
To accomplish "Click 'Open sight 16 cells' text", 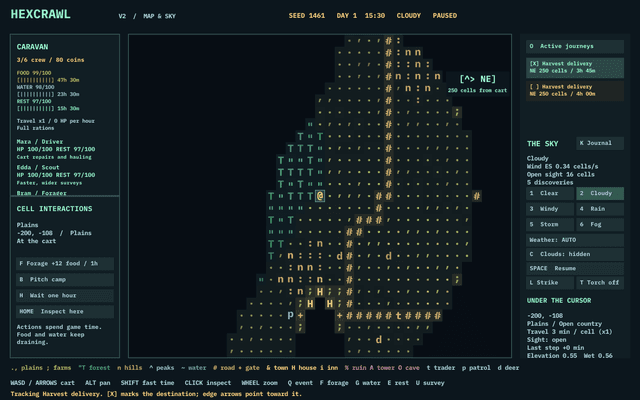I will [x=560, y=174].
